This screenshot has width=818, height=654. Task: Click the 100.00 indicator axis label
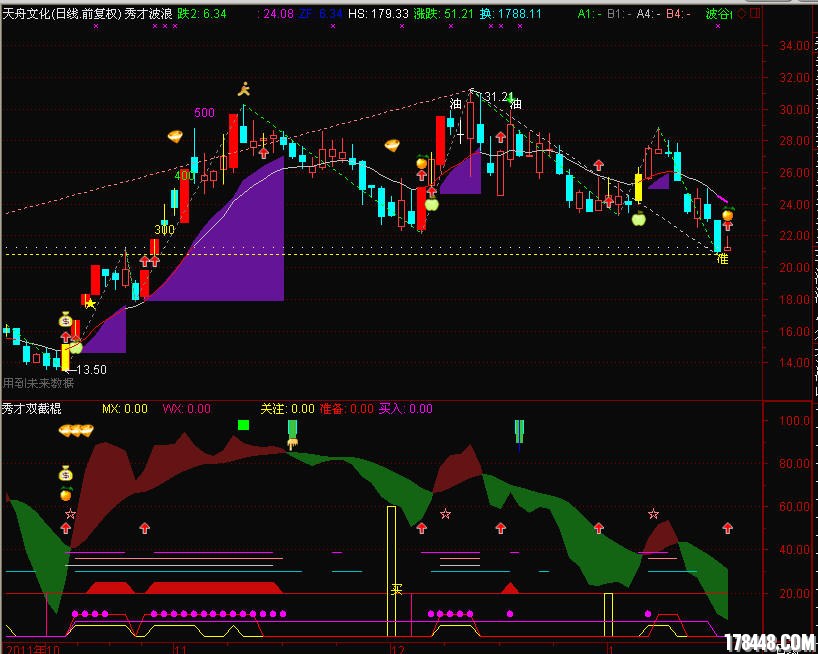pyautogui.click(x=795, y=420)
